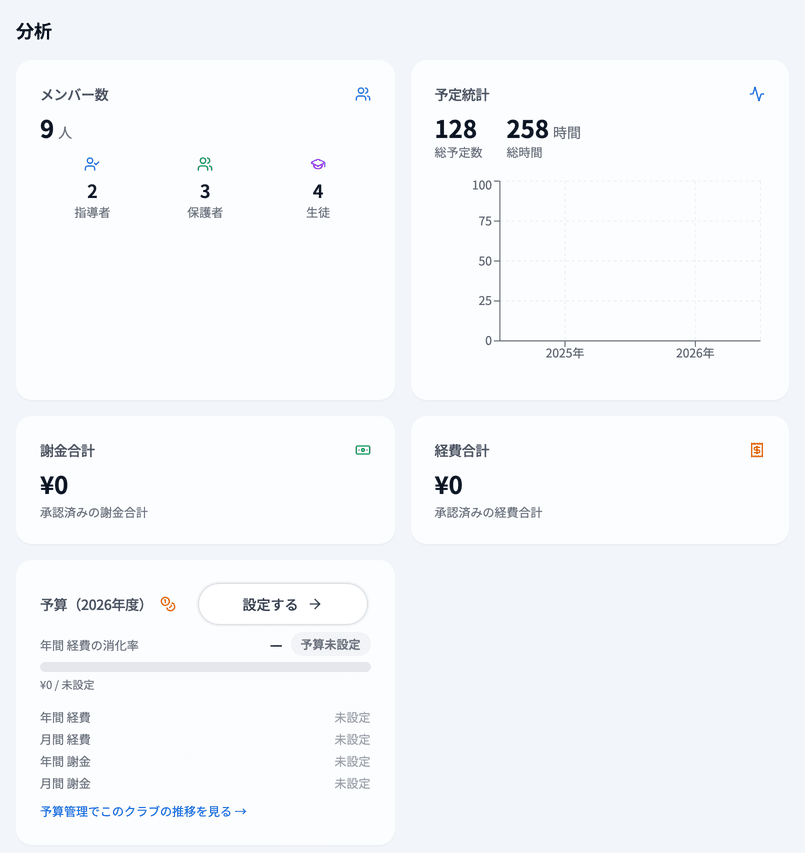The height and width of the screenshot is (853, 805).
Task: Click the 保護者 label
Action: coord(205,212)
